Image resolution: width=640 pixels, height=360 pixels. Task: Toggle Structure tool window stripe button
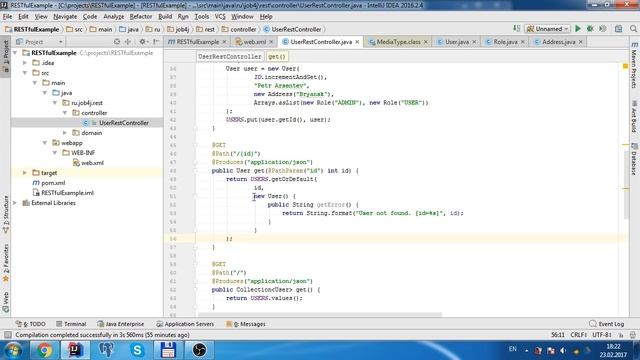click(6, 215)
